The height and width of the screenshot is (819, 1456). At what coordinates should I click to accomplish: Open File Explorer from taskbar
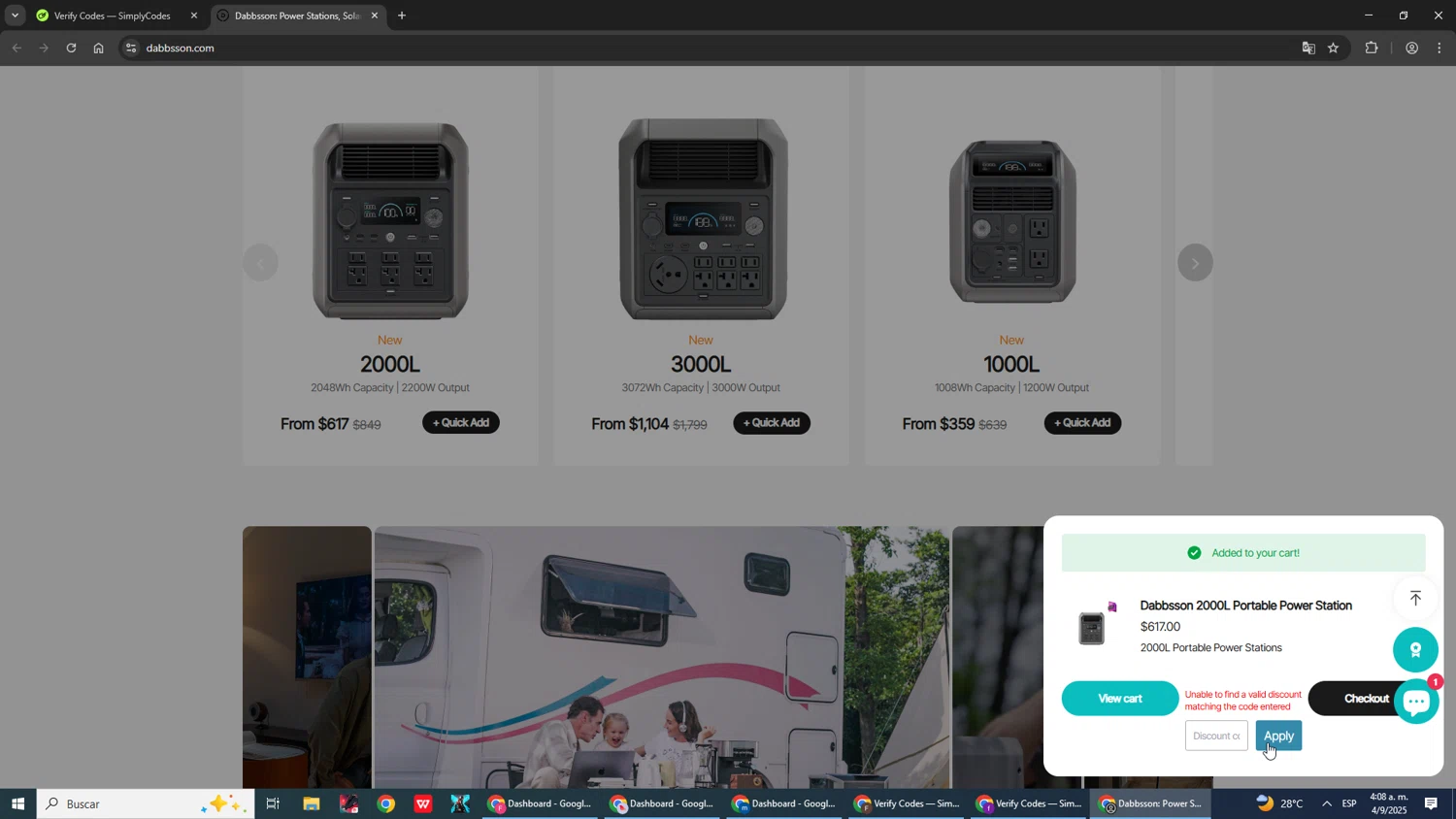click(x=311, y=803)
